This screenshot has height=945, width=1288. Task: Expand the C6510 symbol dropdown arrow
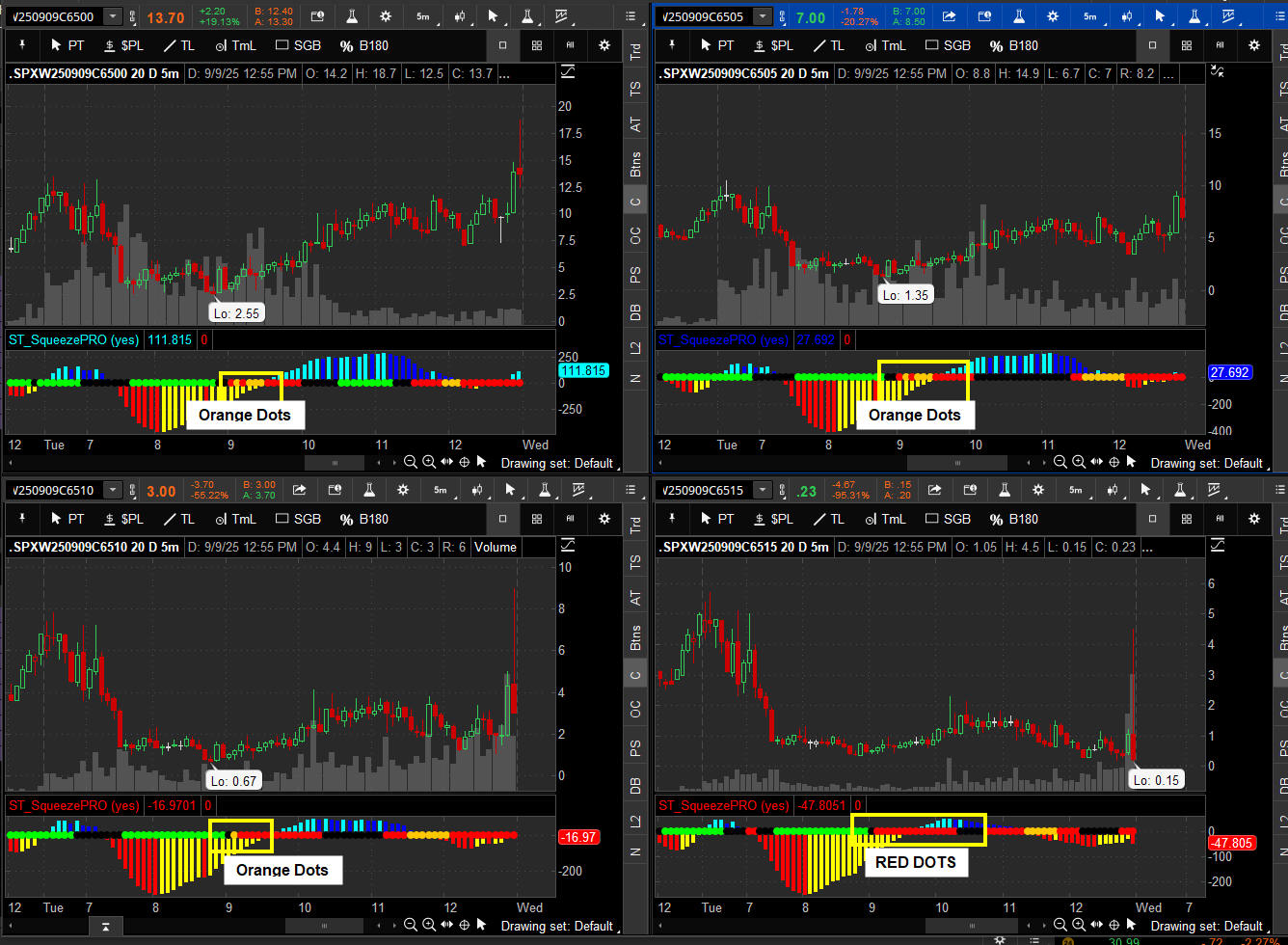113,490
